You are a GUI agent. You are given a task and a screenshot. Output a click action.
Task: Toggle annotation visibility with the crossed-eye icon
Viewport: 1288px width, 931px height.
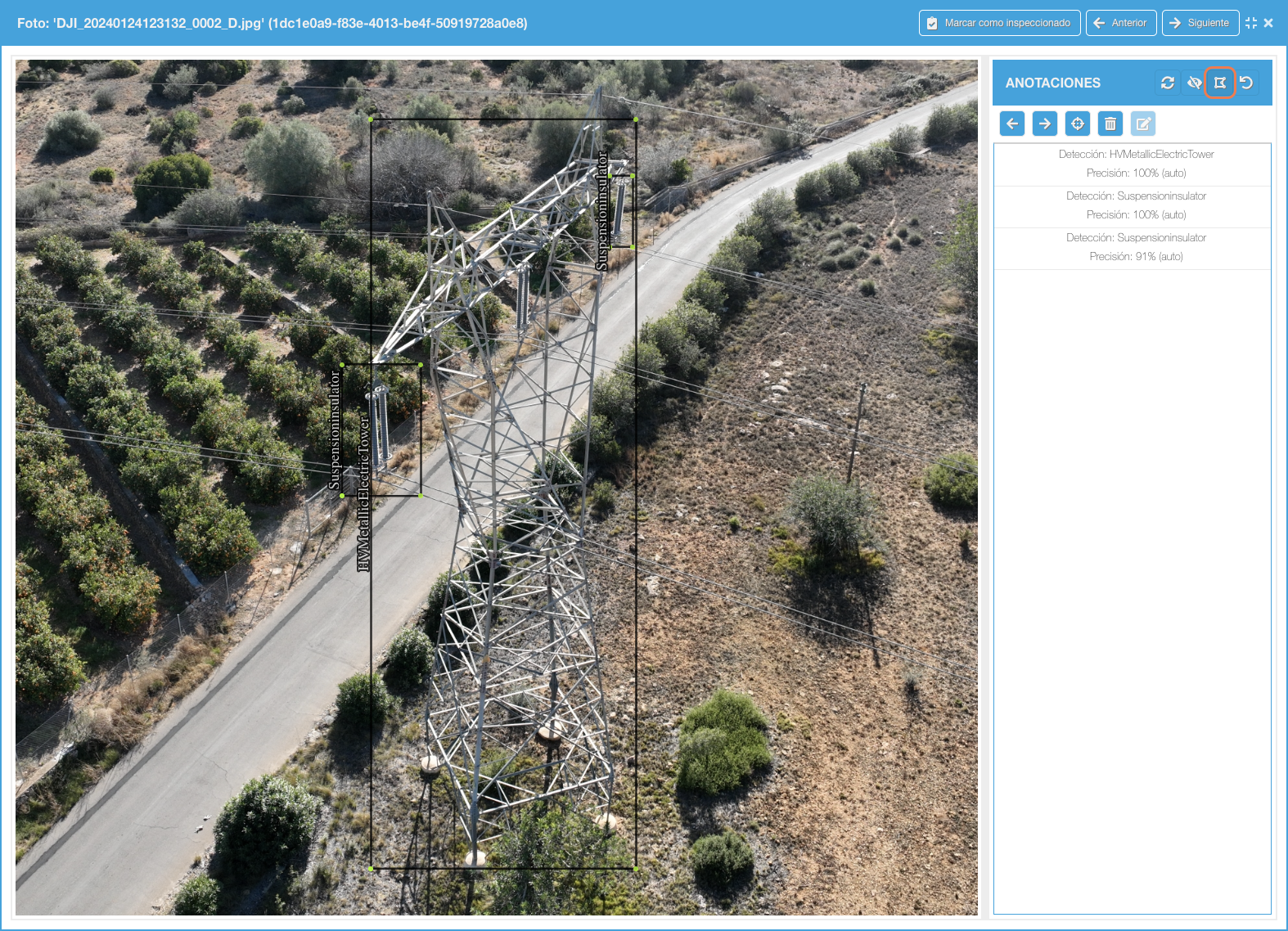pyautogui.click(x=1194, y=83)
